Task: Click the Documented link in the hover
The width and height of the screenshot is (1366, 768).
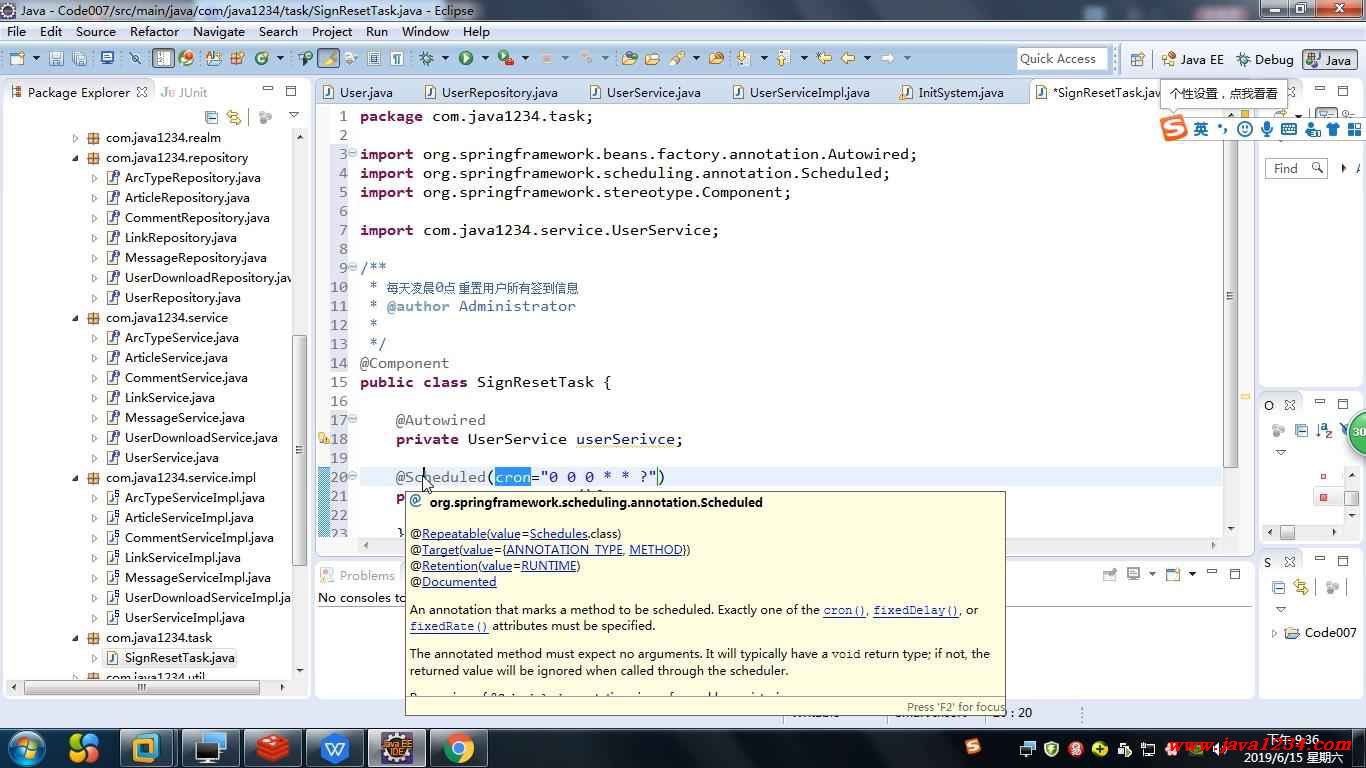Action: coord(459,582)
